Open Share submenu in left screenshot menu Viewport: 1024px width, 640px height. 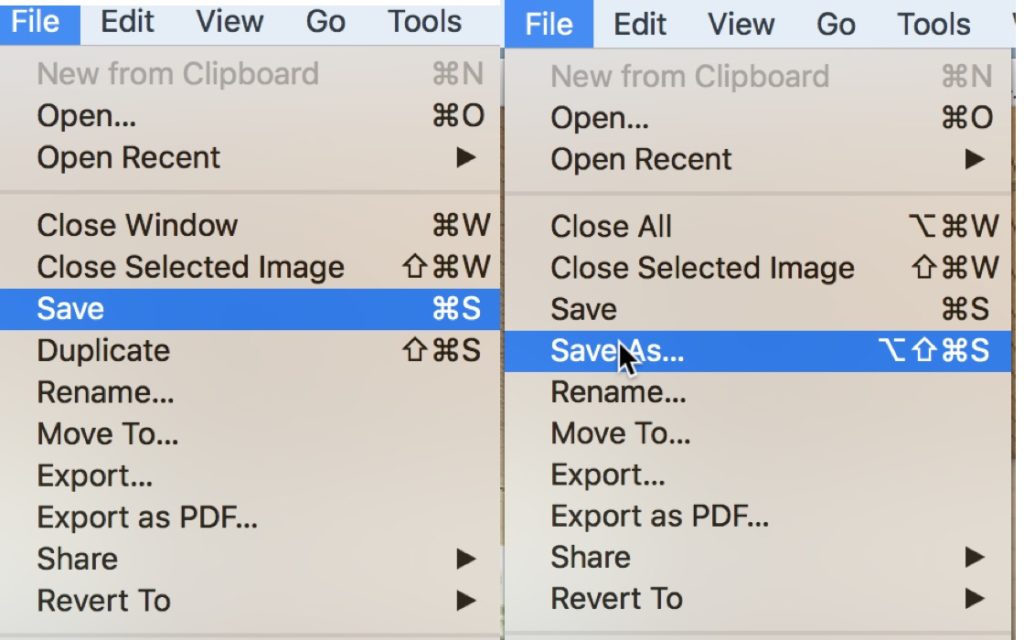pyautogui.click(x=77, y=559)
